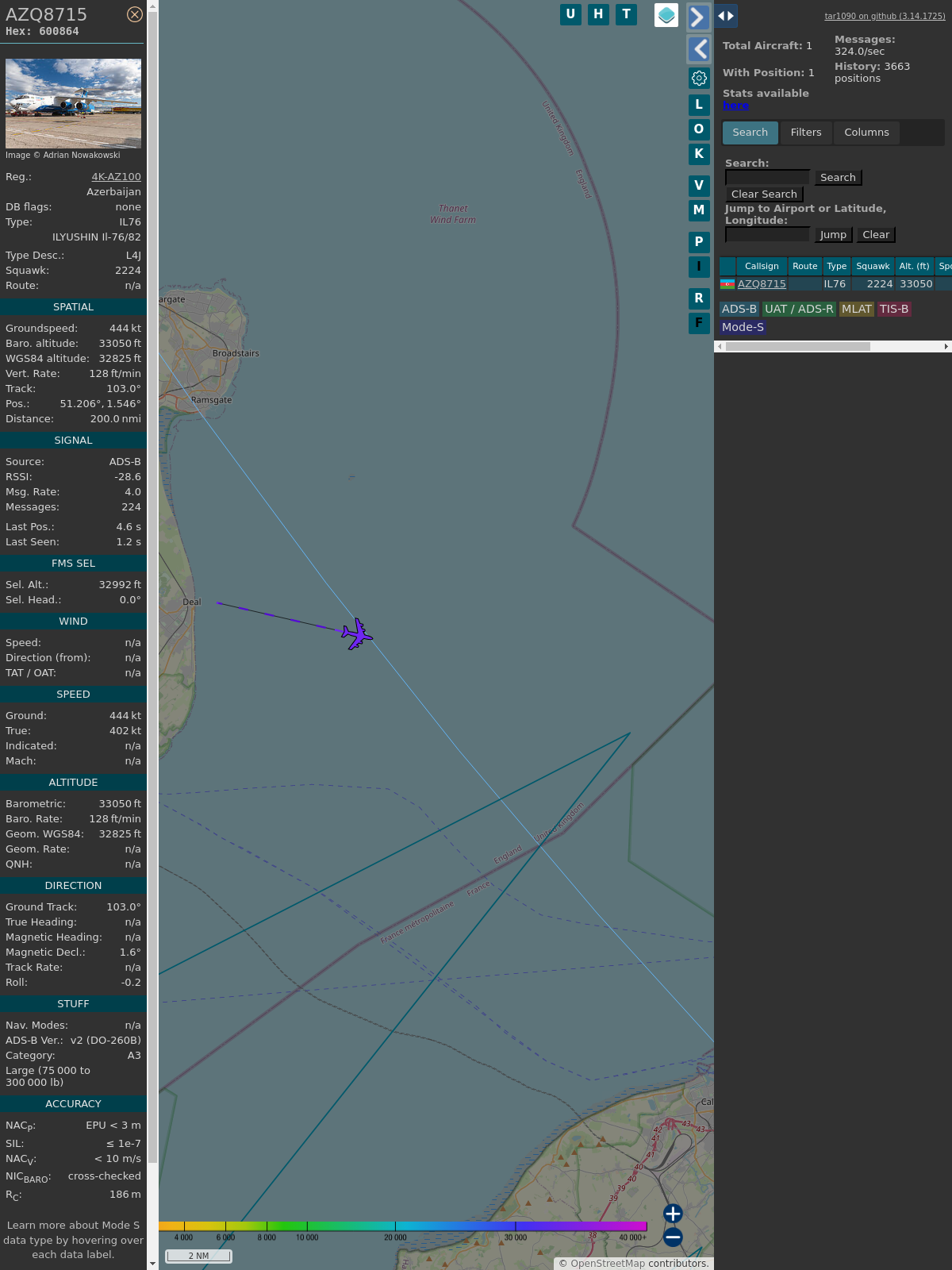The width and height of the screenshot is (952, 1270).
Task: Click the Azerbaijan flag in table row
Action: [727, 284]
